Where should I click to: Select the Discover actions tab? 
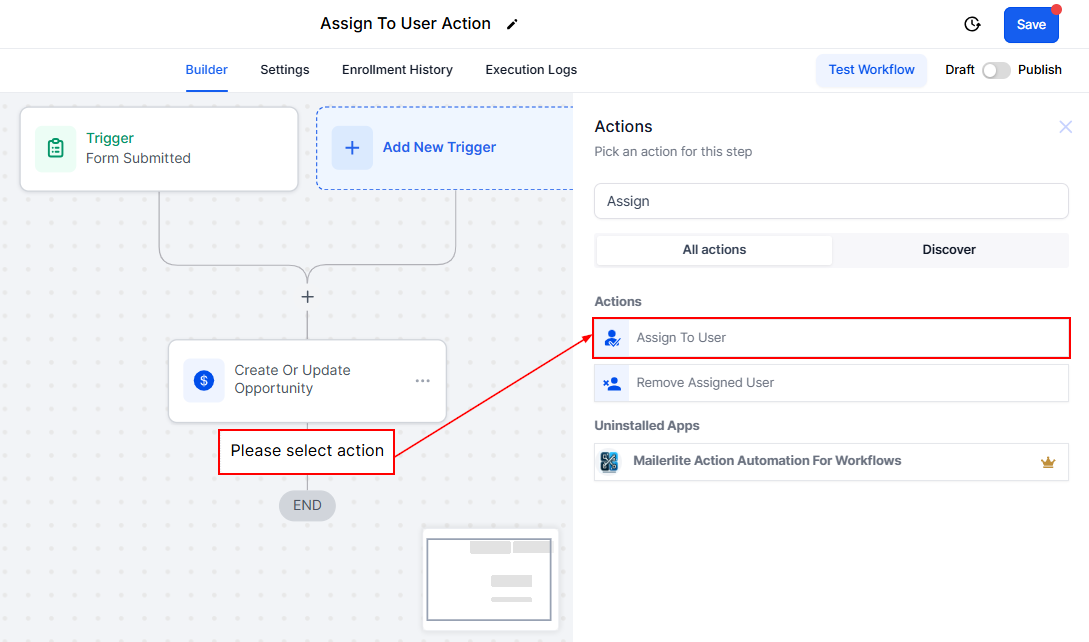tap(949, 250)
